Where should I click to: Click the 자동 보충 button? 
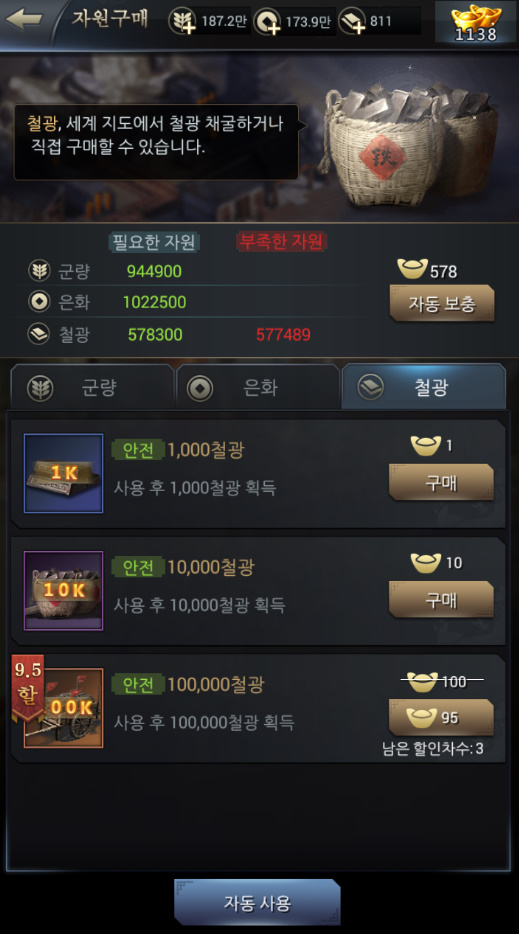pos(442,303)
